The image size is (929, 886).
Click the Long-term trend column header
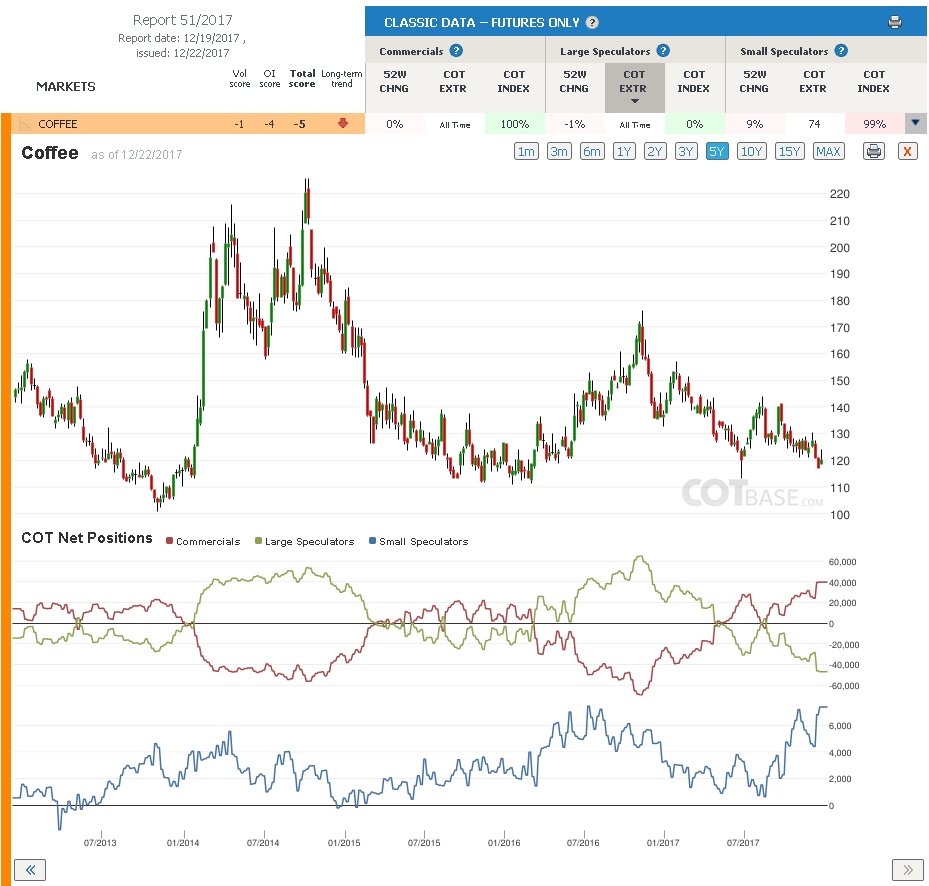tap(342, 78)
